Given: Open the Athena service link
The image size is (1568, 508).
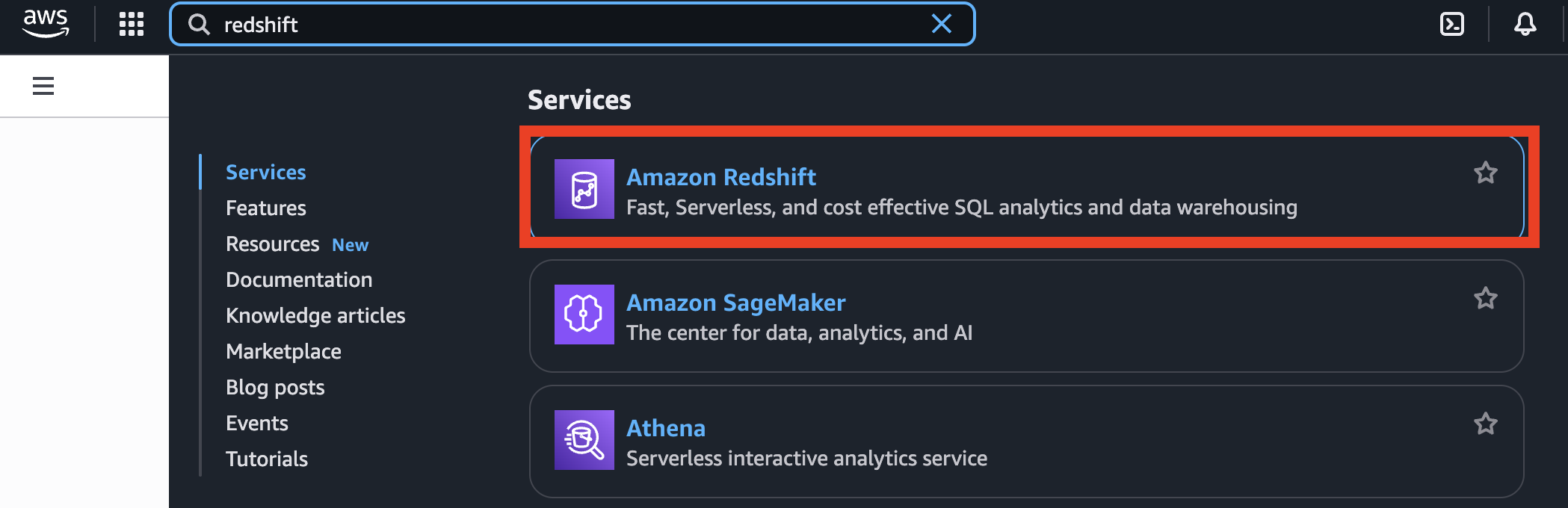Looking at the screenshot, I should point(666,428).
